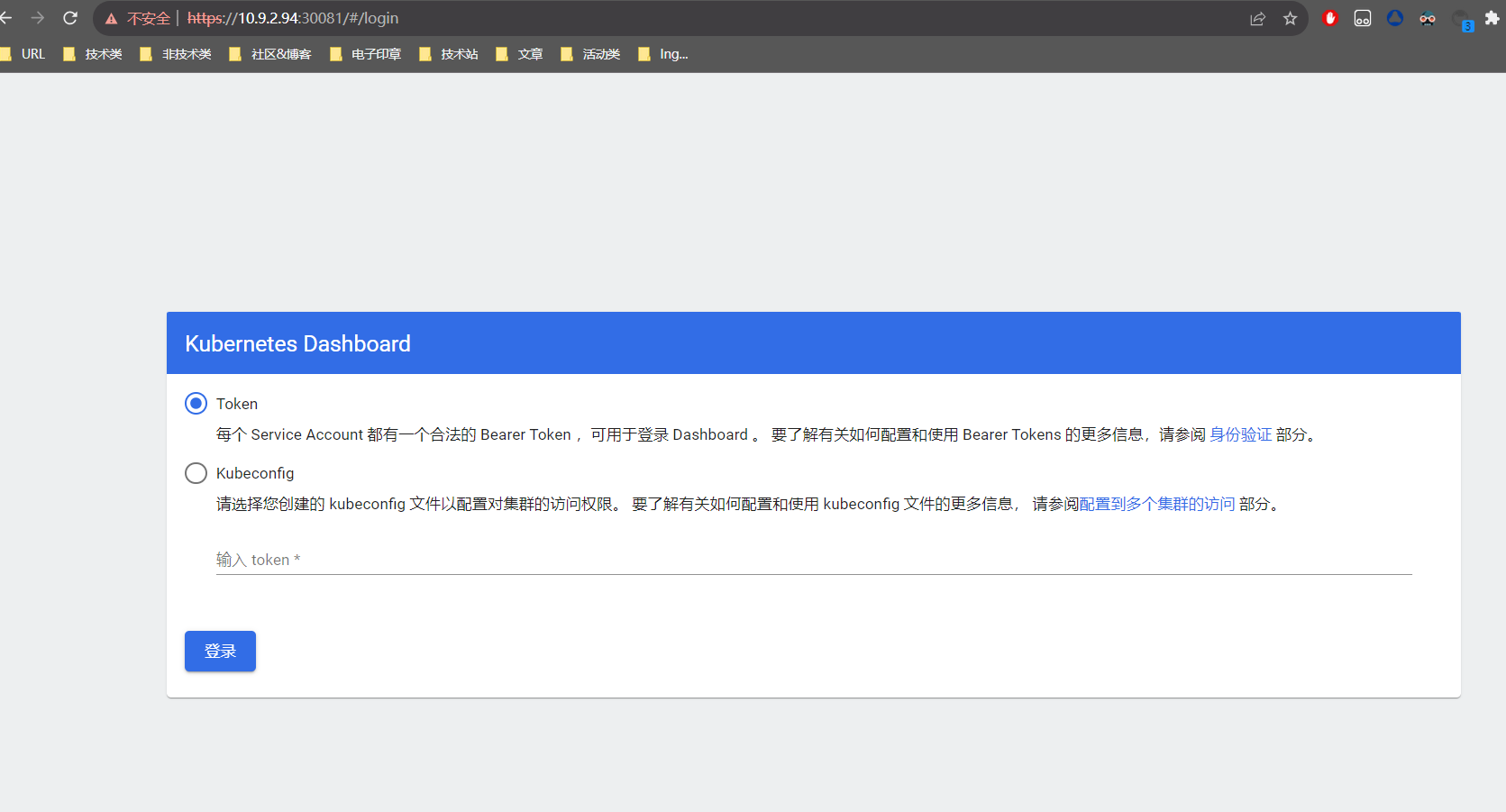Open the URL bookmark folder
The width and height of the screenshot is (1506, 812).
pos(23,54)
